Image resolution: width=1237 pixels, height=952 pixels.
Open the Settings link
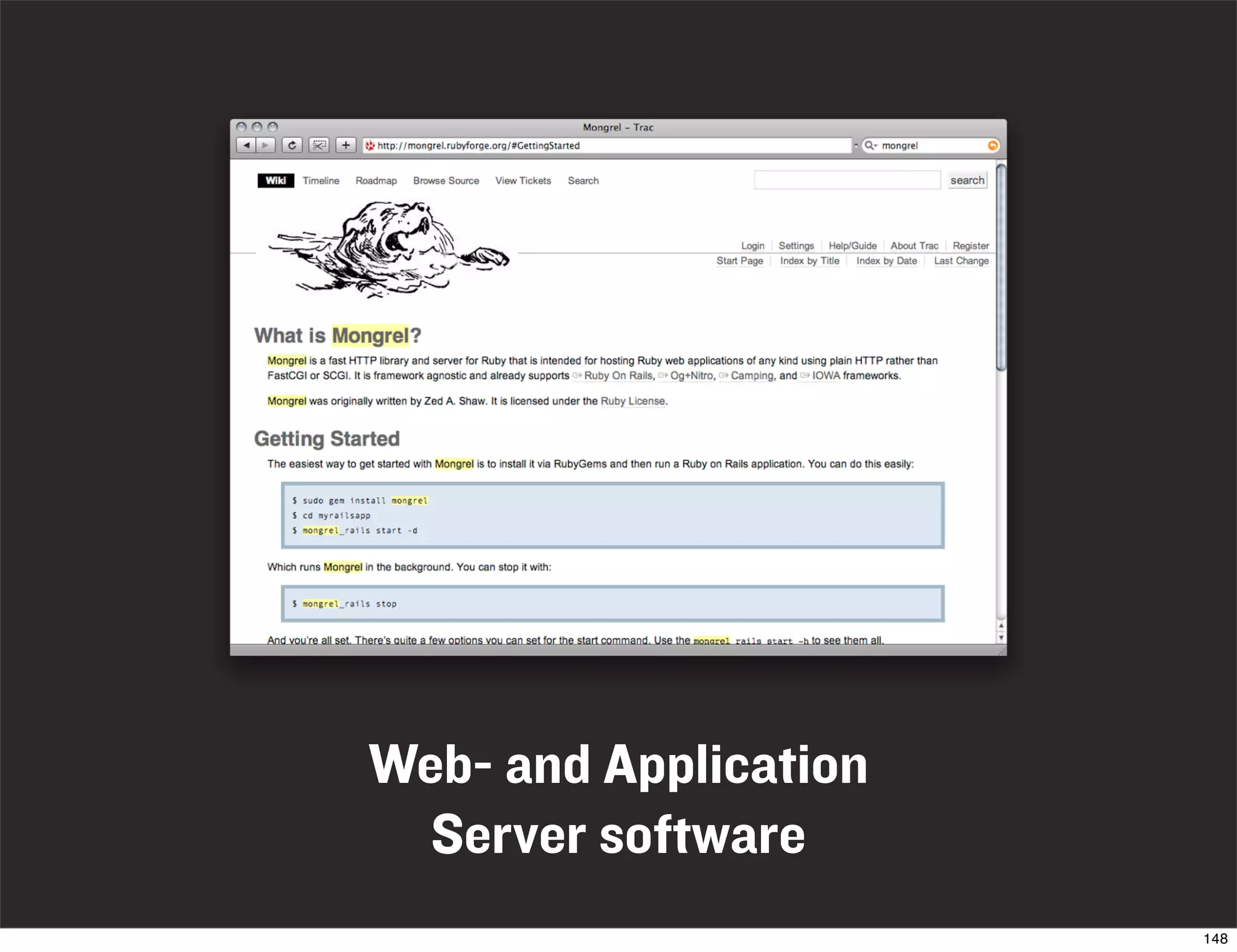pos(796,246)
